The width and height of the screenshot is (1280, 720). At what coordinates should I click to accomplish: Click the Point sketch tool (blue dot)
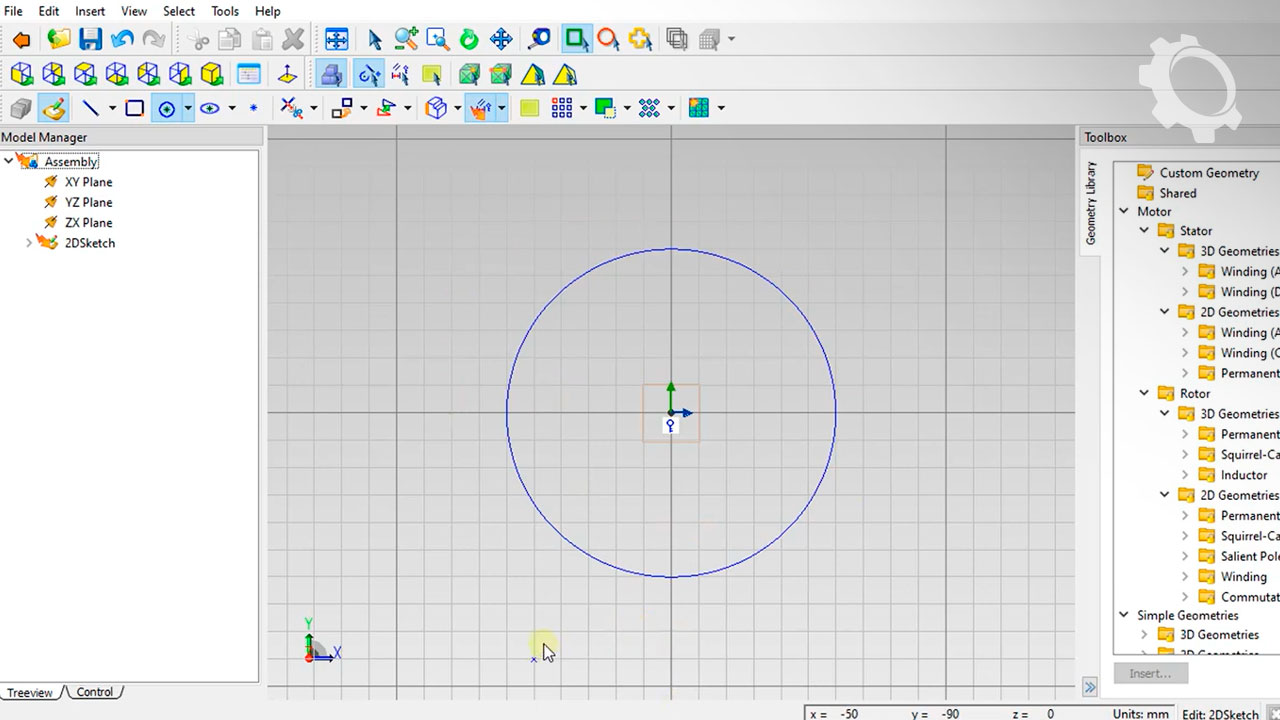pyautogui.click(x=253, y=108)
